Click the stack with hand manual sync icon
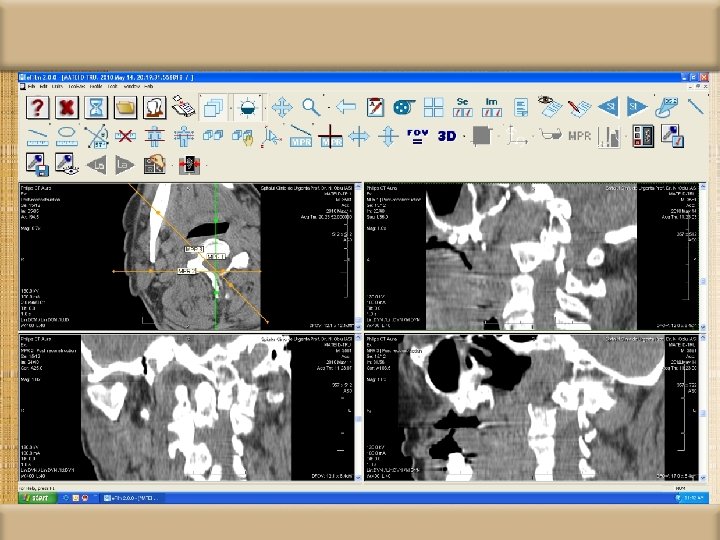 pyautogui.click(x=242, y=137)
